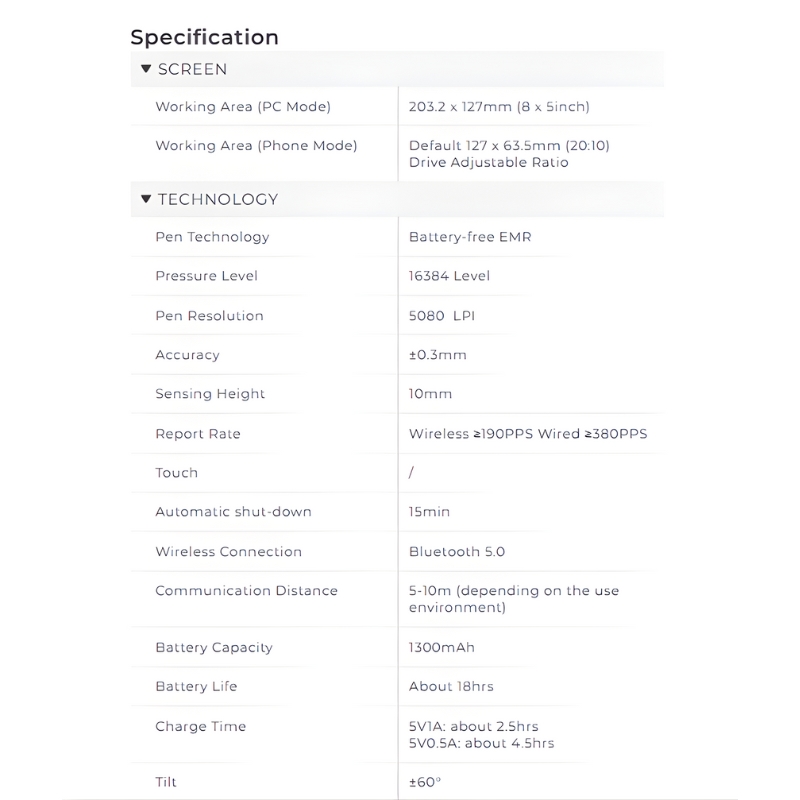Click the Report Rate value text
The height and width of the screenshot is (800, 800).
click(534, 434)
